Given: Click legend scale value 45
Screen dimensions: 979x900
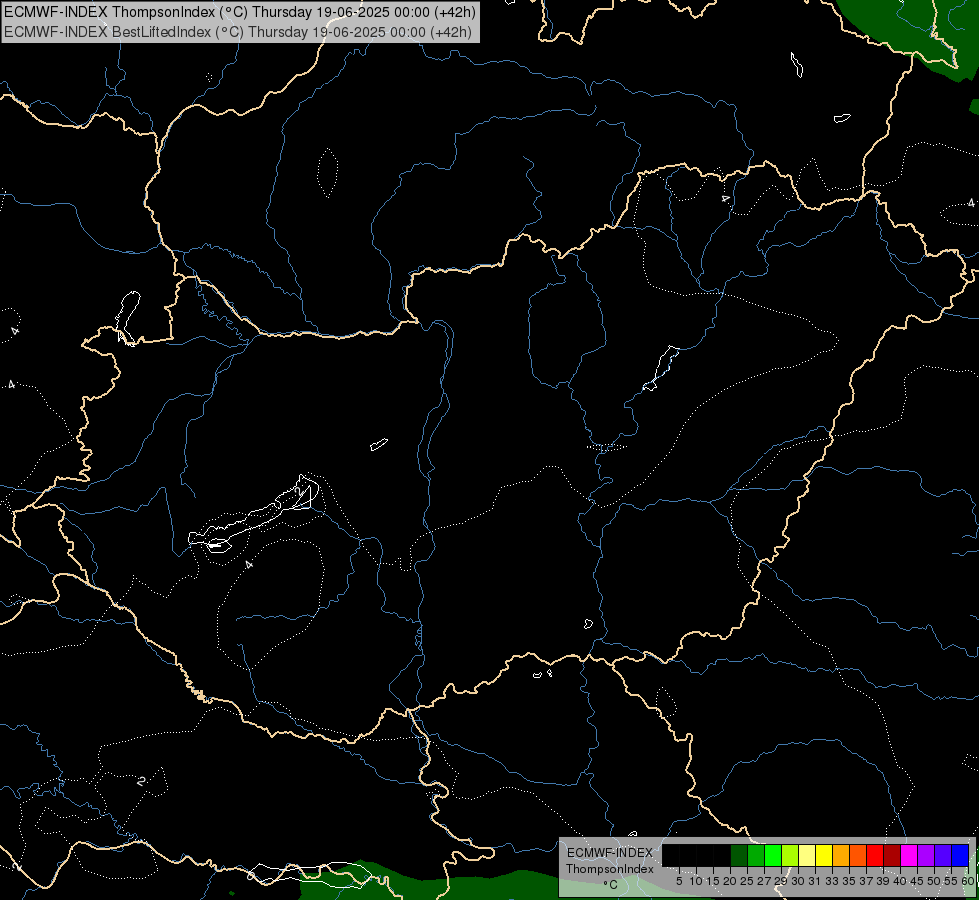Looking at the screenshot, I should click(917, 881).
